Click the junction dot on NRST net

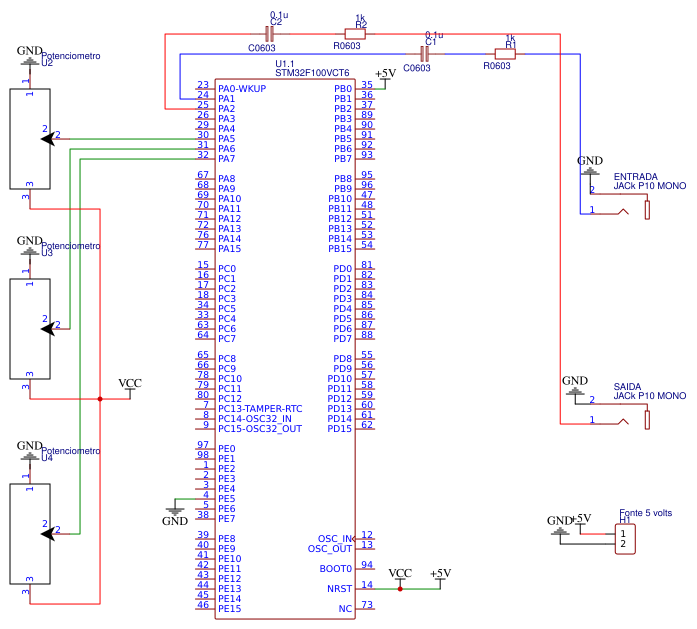[x=400, y=589]
